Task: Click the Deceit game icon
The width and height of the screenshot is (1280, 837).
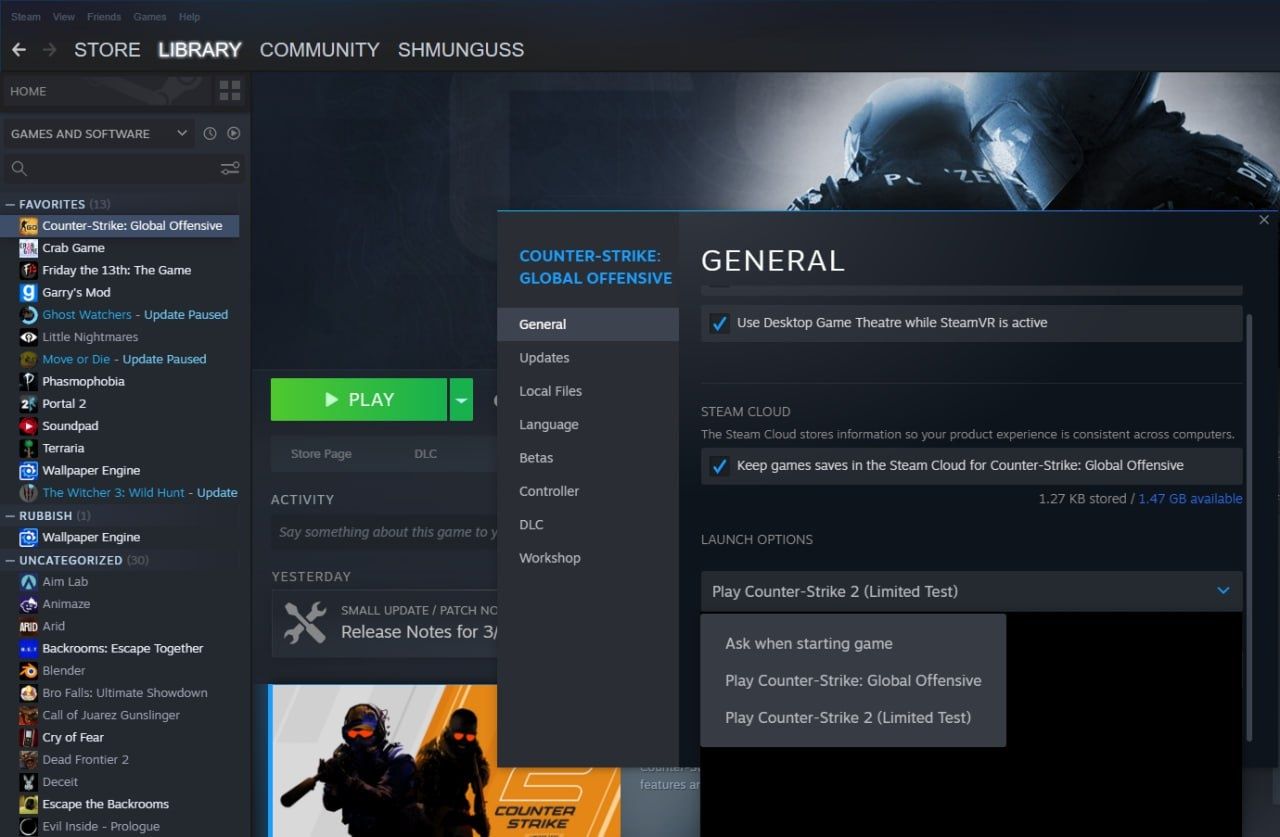Action: click(28, 782)
